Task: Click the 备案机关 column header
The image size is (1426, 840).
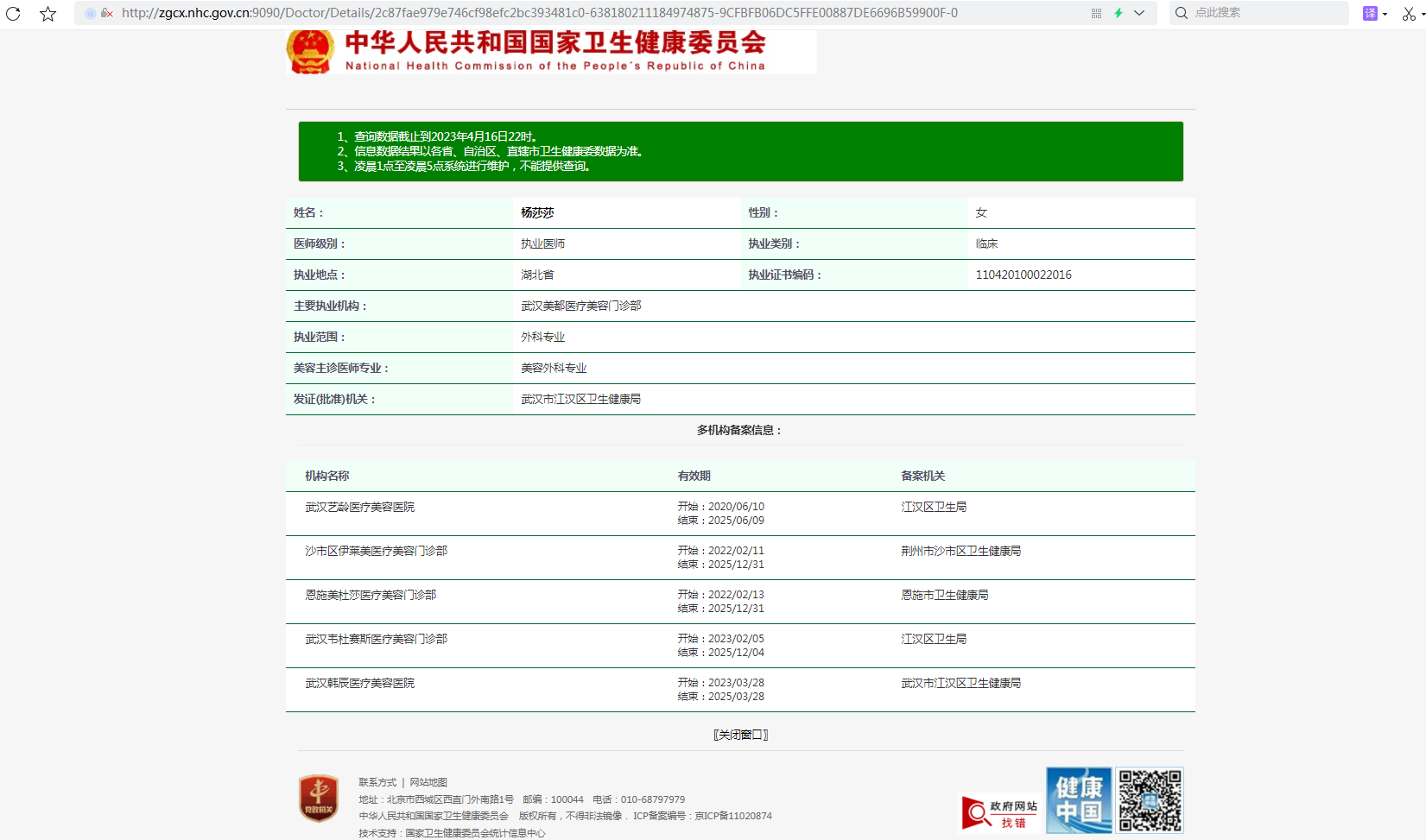Action: 923,476
